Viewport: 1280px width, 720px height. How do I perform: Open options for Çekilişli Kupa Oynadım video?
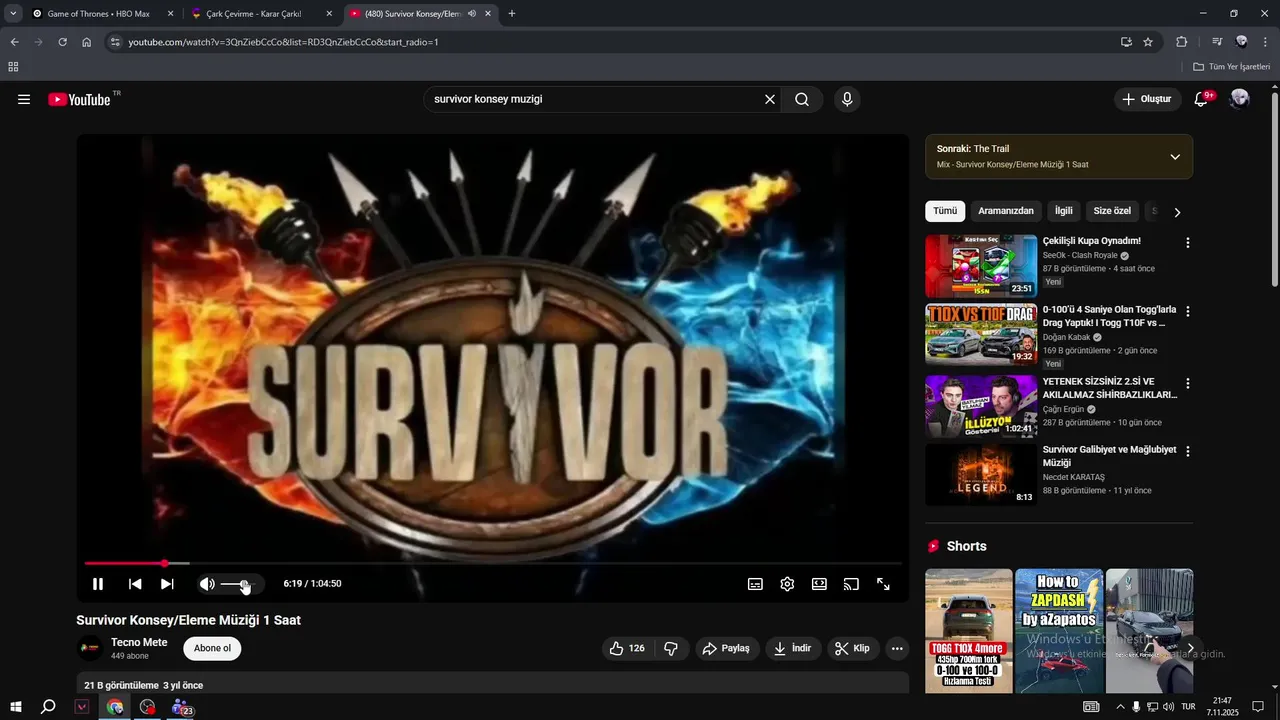[1188, 243]
